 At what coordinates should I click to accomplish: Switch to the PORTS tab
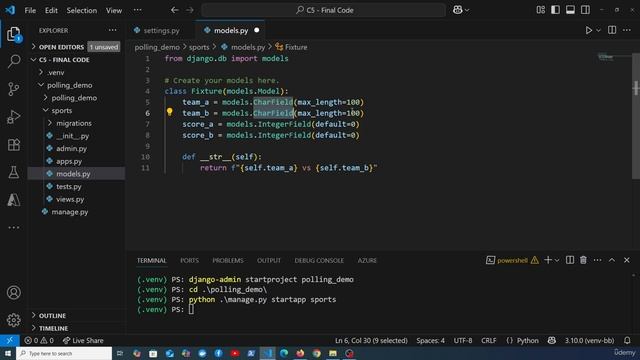coord(189,260)
